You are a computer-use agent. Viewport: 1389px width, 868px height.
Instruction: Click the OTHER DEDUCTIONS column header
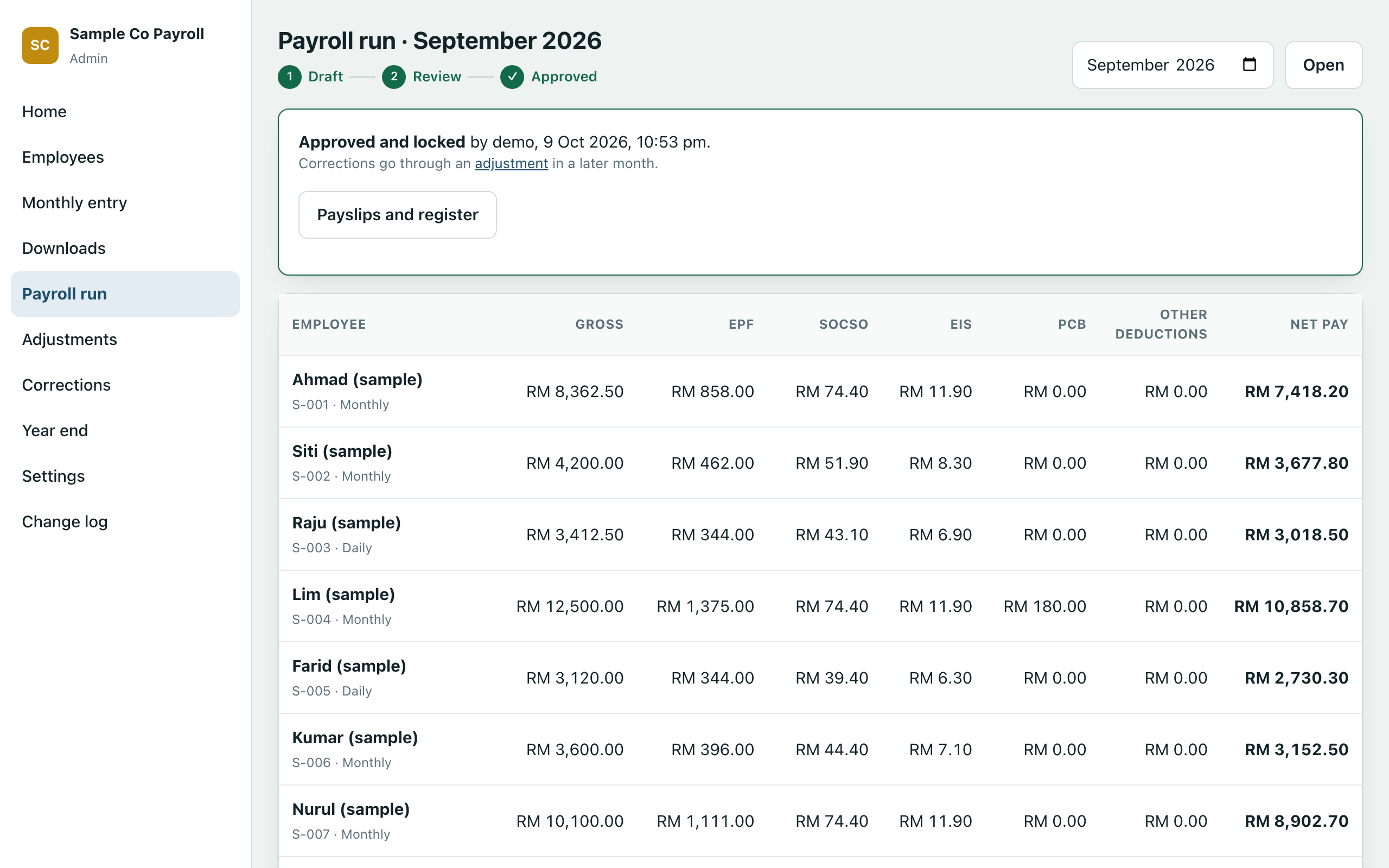1161,324
